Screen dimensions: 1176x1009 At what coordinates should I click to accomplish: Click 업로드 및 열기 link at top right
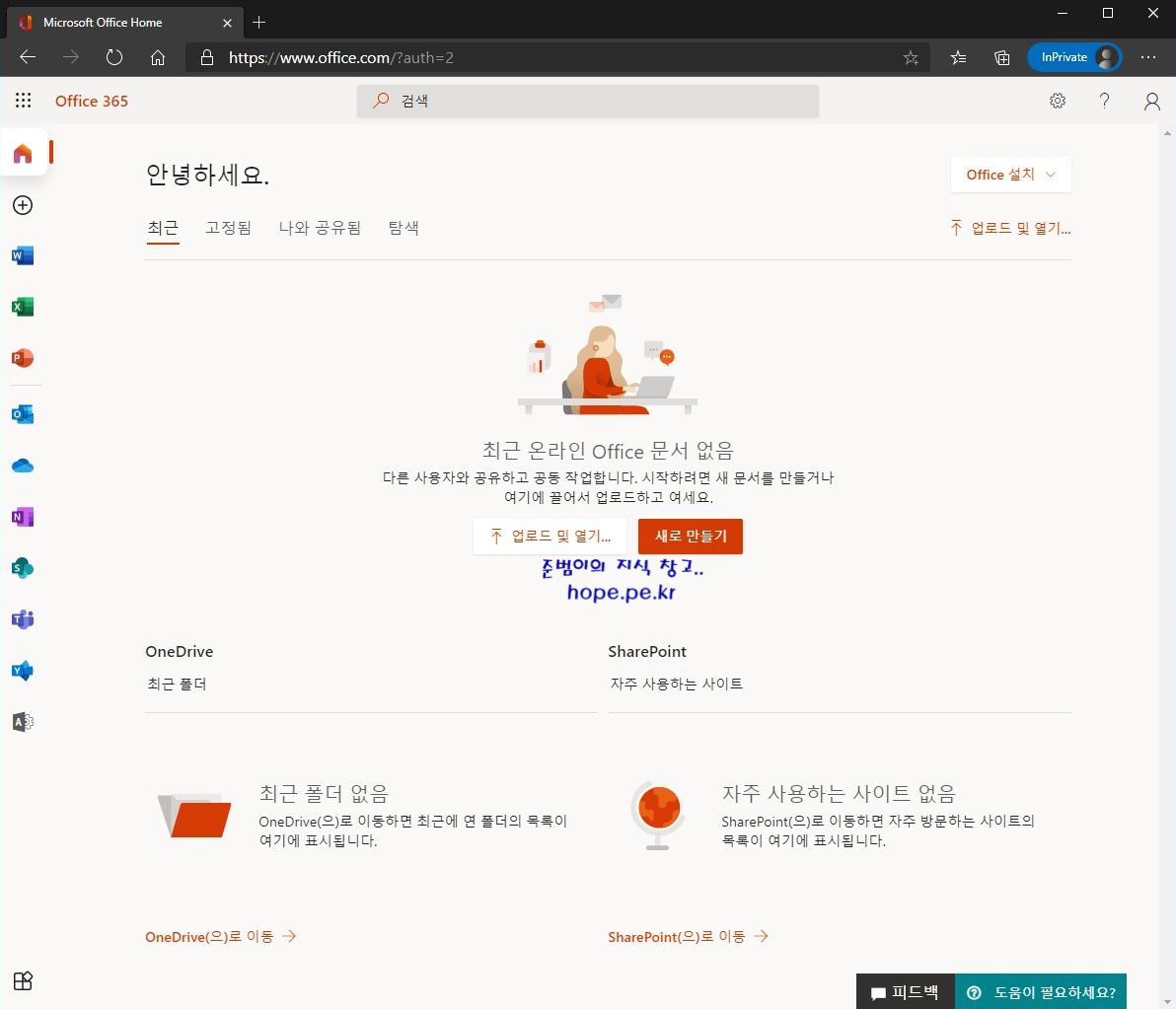pyautogui.click(x=1010, y=228)
